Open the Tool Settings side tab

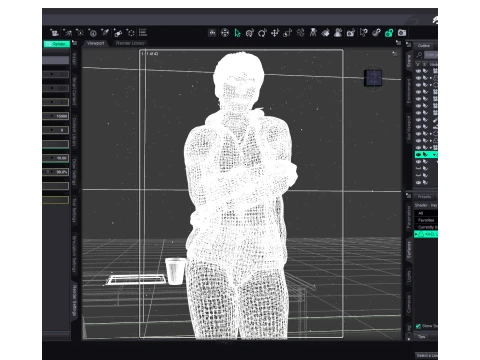(75, 211)
